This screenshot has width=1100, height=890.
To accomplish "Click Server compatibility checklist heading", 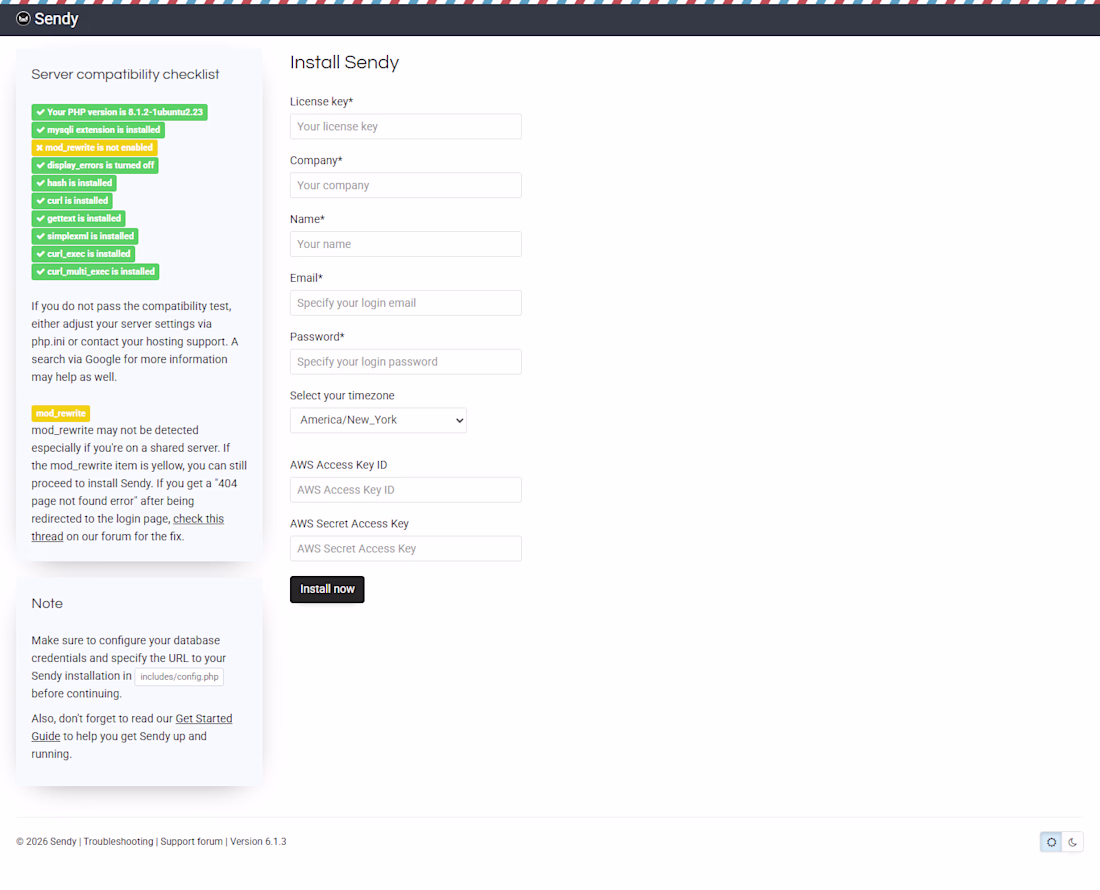I will pyautogui.click(x=125, y=74).
